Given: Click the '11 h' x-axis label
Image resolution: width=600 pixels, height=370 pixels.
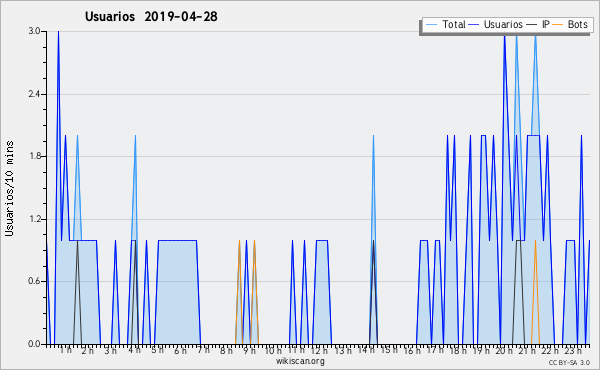Looking at the screenshot, I should (x=297, y=350).
